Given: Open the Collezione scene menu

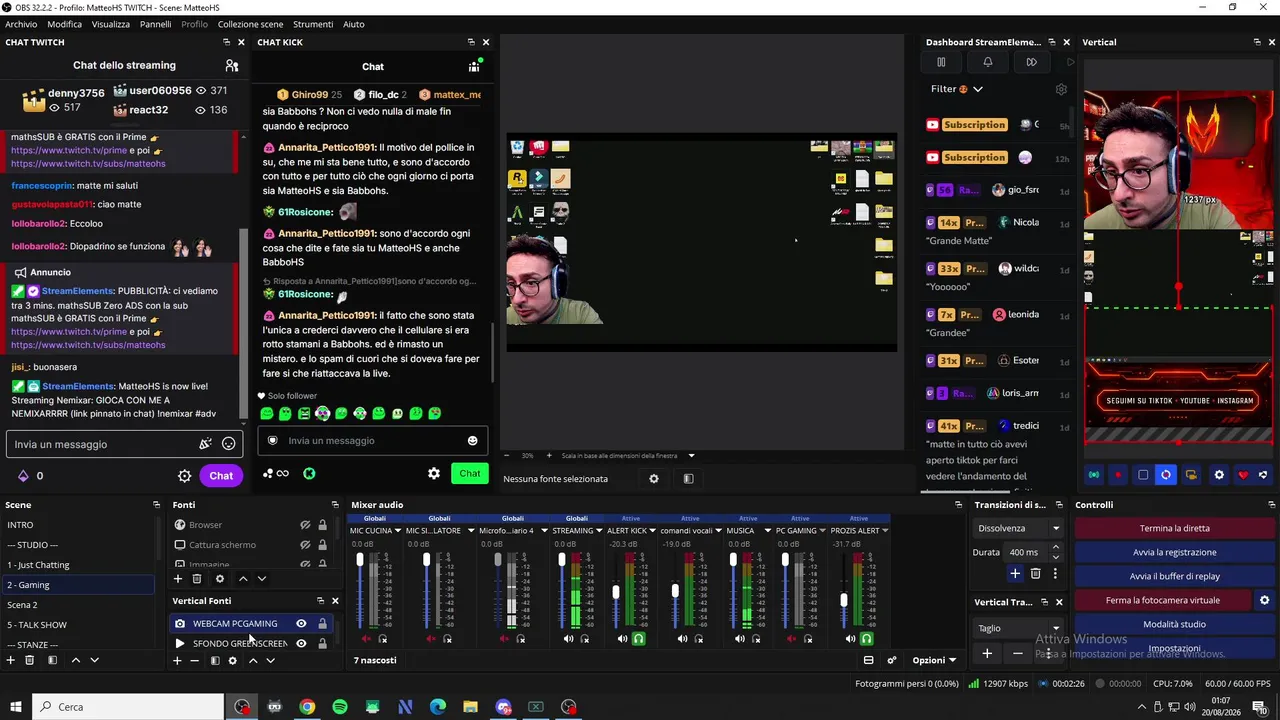Looking at the screenshot, I should pos(250,24).
